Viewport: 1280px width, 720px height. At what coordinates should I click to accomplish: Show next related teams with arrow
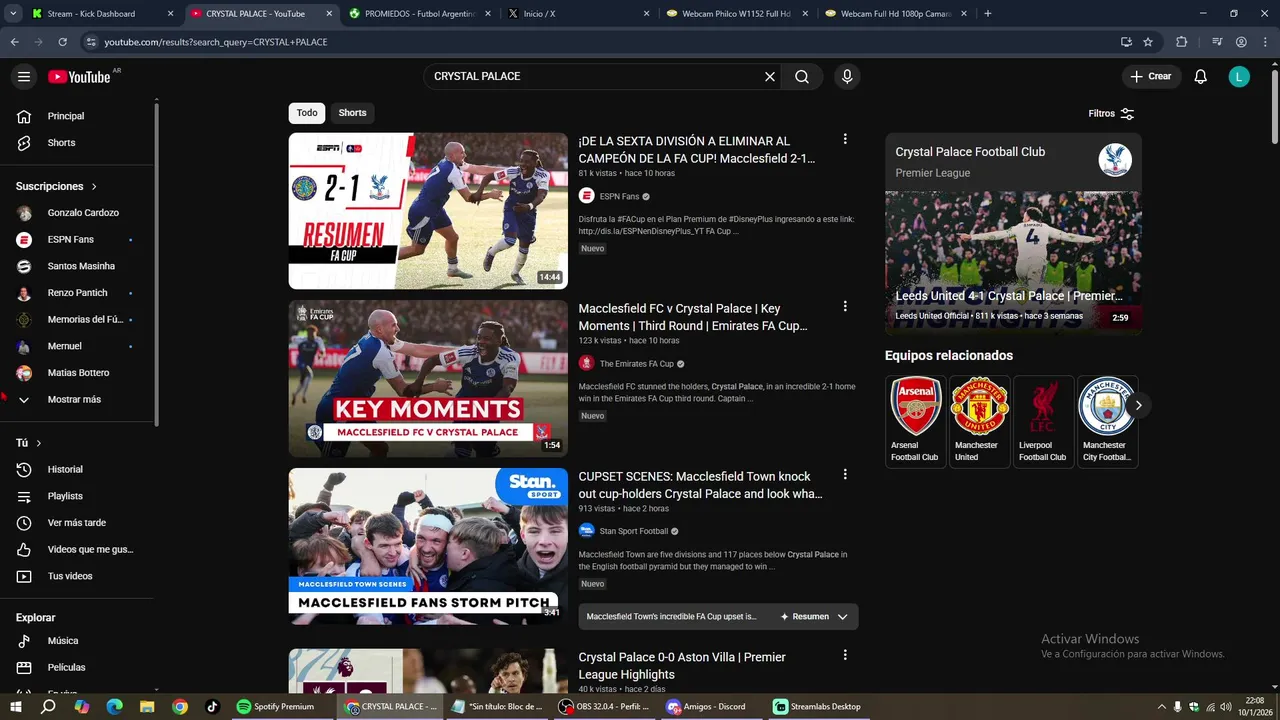1138,405
